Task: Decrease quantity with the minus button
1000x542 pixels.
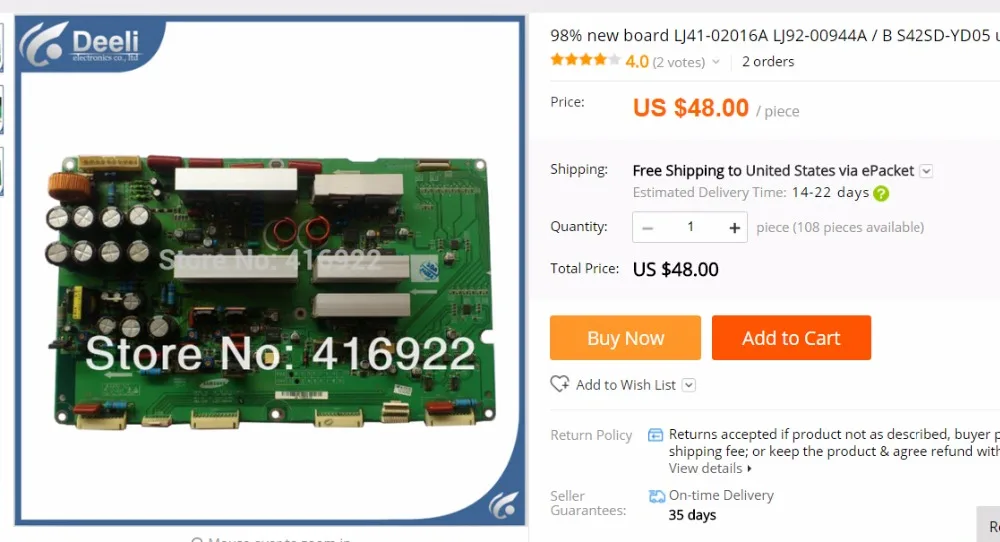Action: (647, 228)
